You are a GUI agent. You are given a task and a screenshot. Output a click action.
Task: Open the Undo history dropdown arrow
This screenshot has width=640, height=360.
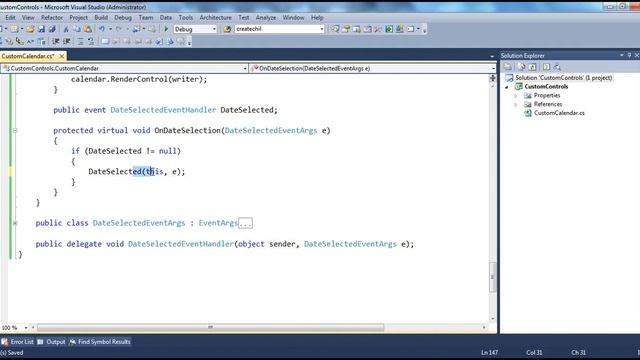pyautogui.click(x=110, y=29)
